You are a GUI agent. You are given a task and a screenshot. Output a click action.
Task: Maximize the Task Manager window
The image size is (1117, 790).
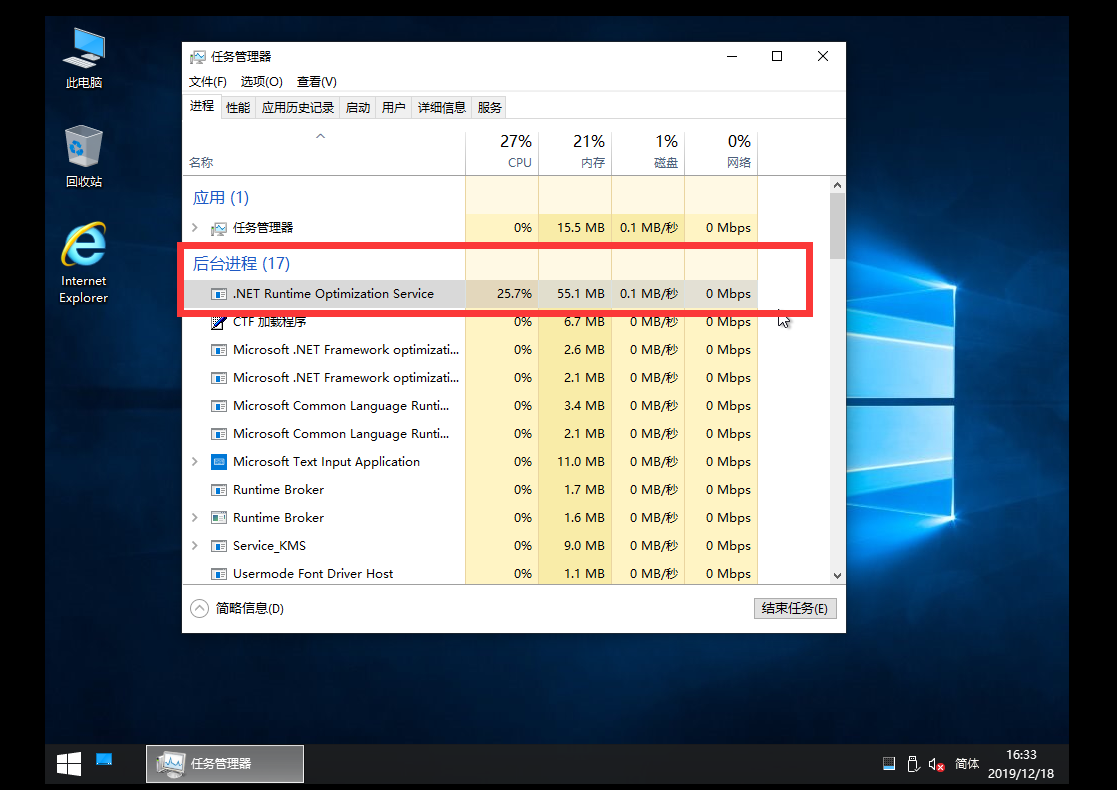pyautogui.click(x=777, y=56)
